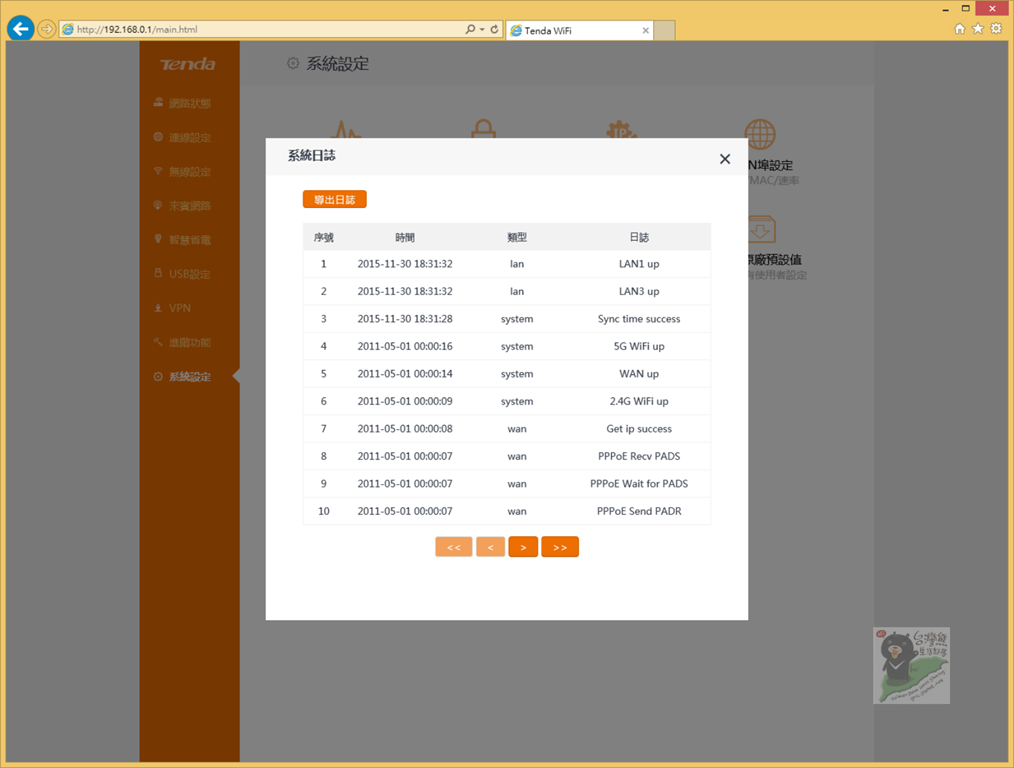This screenshot has width=1014, height=768.
Task: Select 系統設定 in sidebar
Action: (x=189, y=376)
